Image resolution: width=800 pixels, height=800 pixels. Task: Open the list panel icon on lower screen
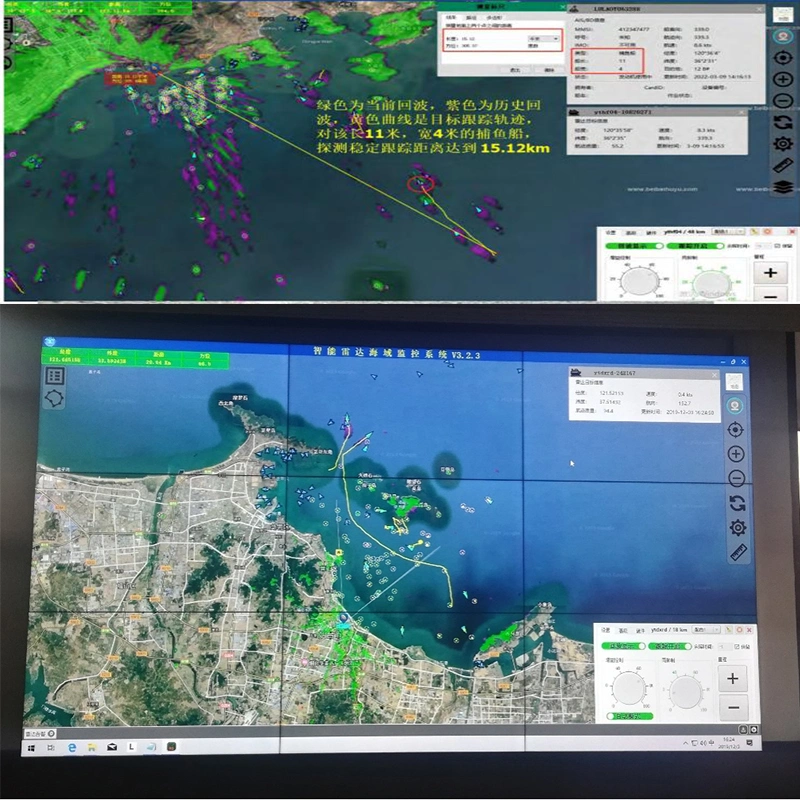click(x=55, y=376)
